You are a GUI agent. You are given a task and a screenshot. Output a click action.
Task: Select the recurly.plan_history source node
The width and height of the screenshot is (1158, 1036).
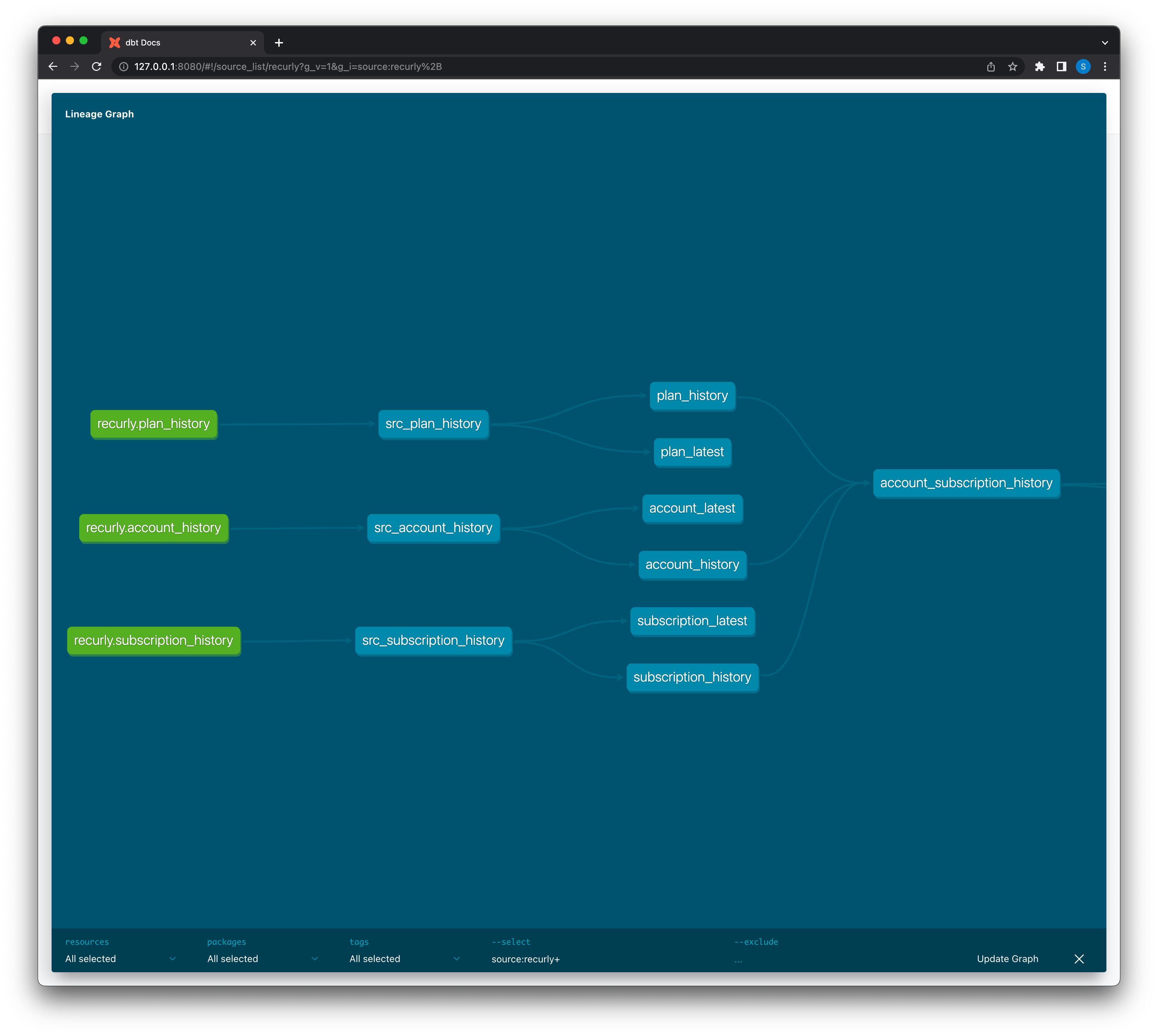click(153, 424)
